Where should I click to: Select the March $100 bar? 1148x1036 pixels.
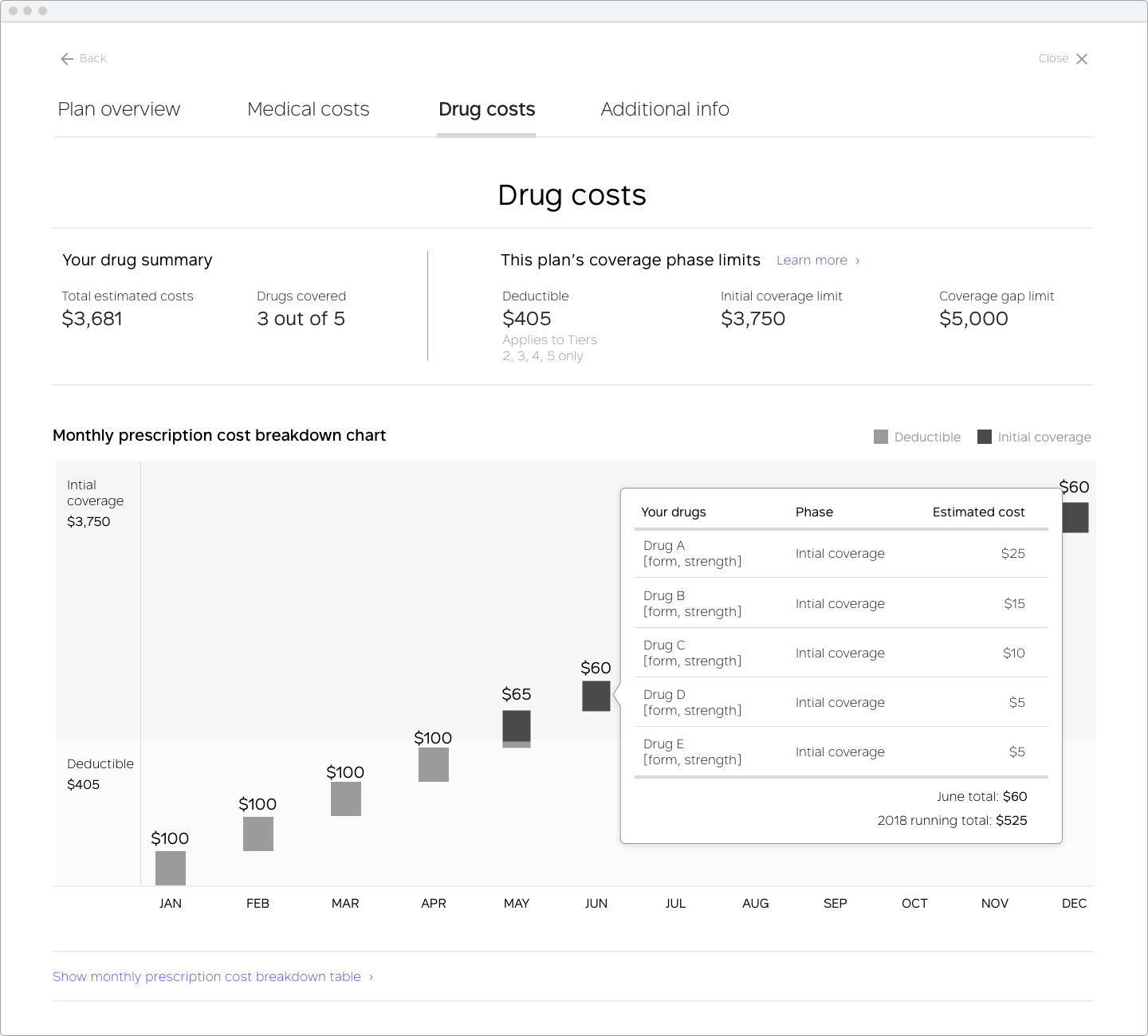pos(346,799)
